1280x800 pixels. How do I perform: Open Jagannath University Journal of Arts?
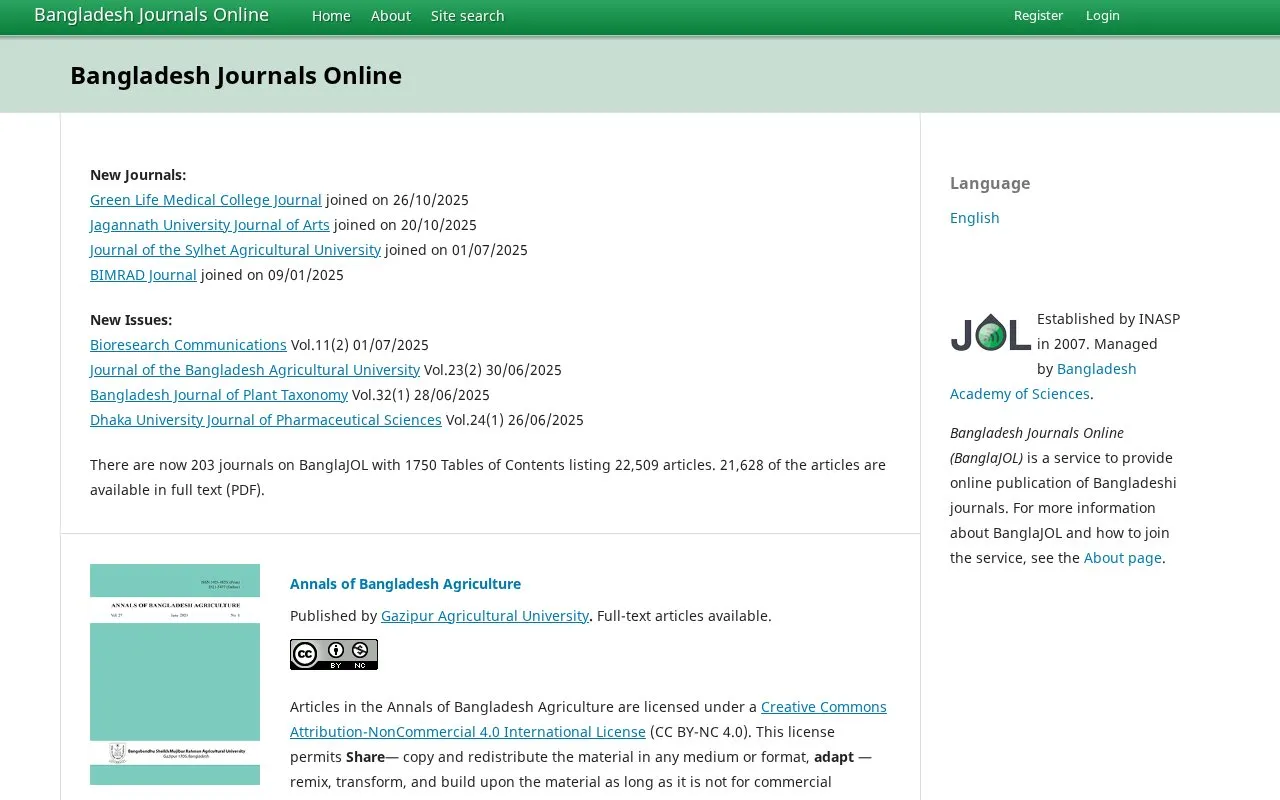point(210,225)
